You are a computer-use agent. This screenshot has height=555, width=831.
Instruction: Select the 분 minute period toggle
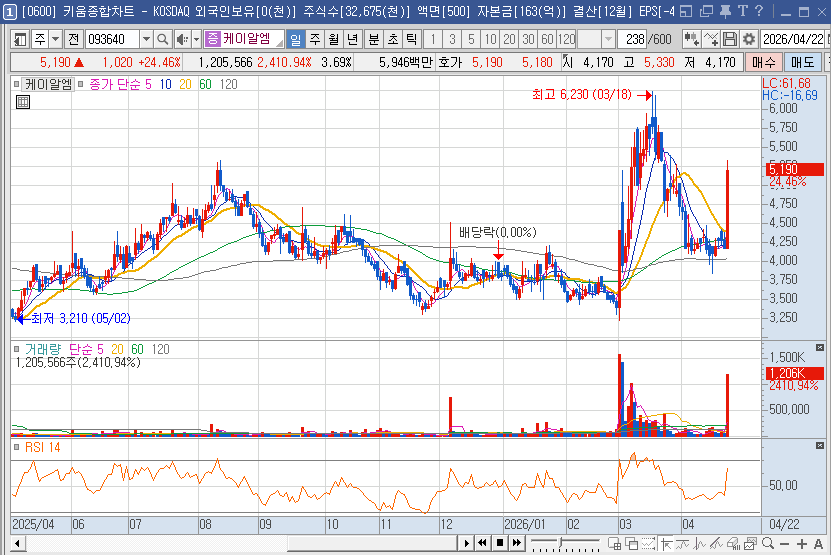click(374, 39)
